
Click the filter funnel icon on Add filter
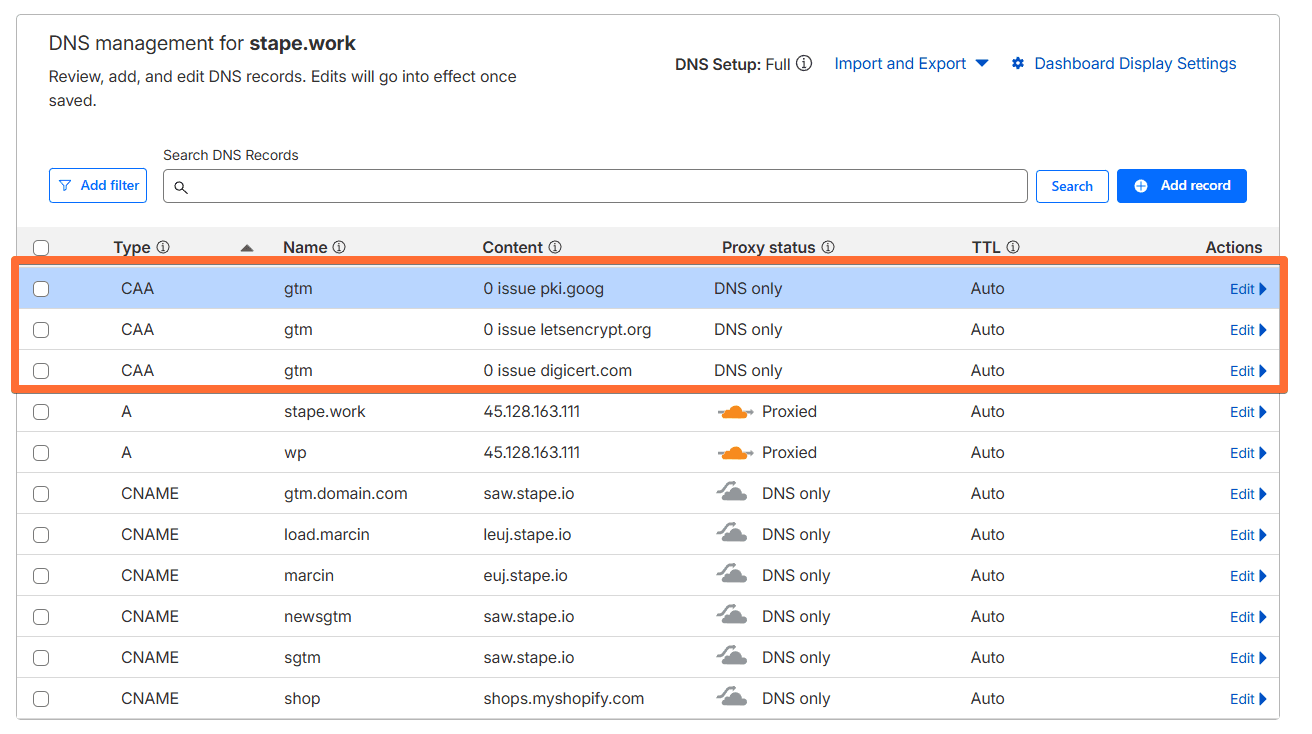[x=66, y=185]
